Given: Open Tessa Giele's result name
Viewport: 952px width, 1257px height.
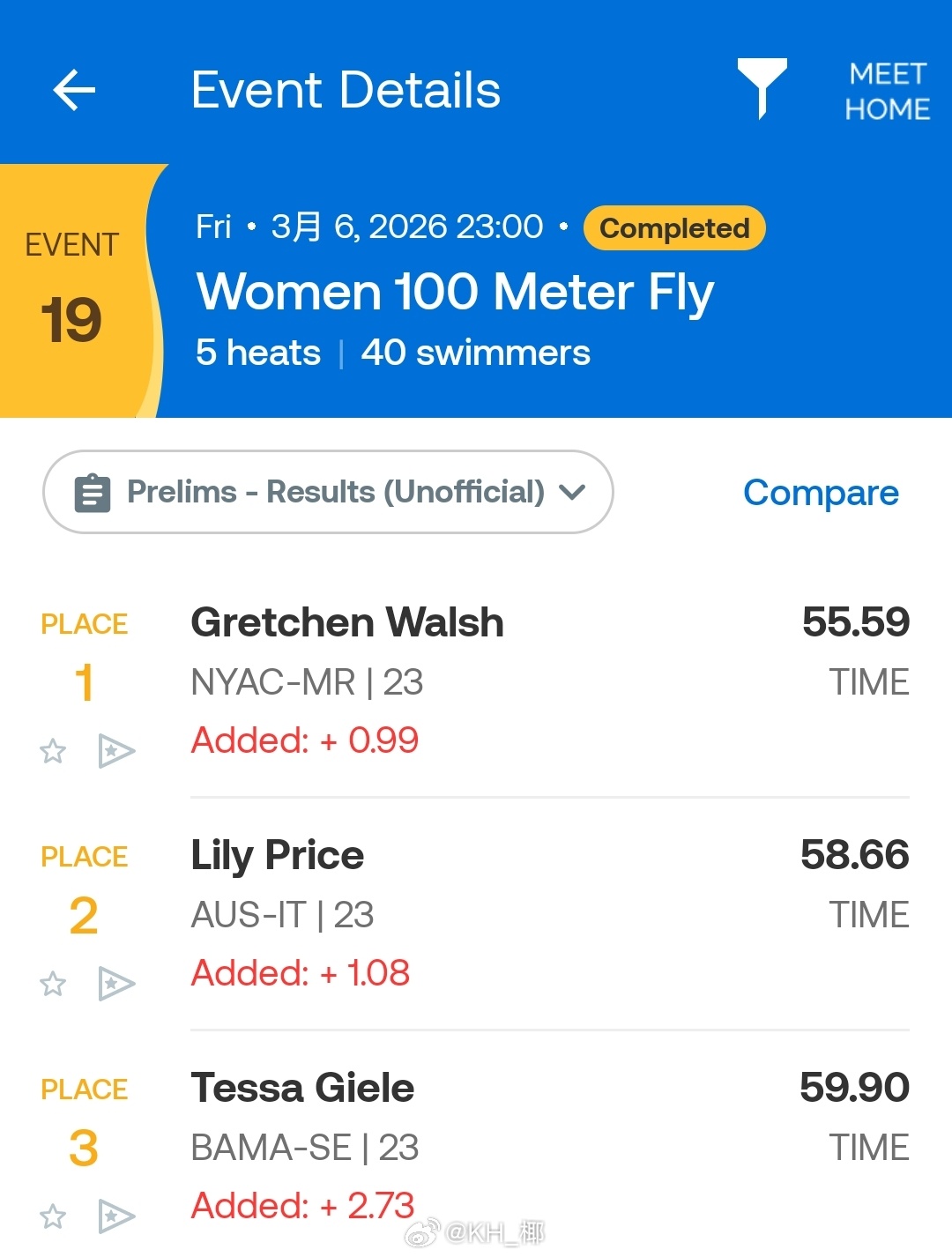Looking at the screenshot, I should click(302, 1089).
